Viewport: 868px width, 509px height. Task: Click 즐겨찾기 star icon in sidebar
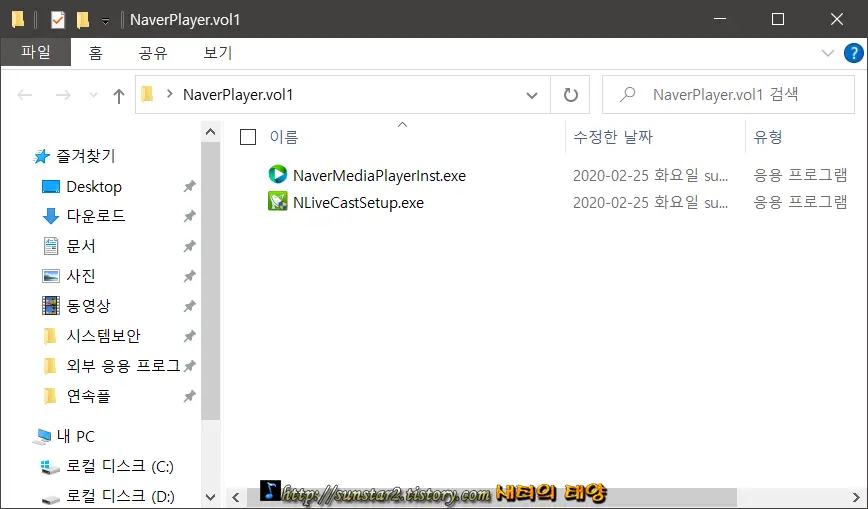click(x=42, y=157)
